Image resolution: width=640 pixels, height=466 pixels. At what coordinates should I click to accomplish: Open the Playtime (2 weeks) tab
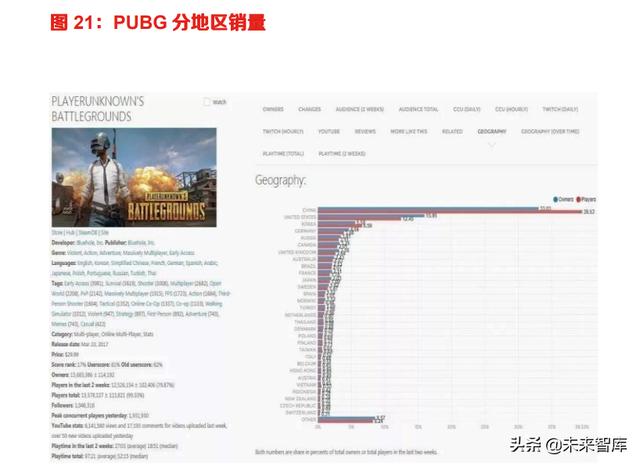pos(342,153)
